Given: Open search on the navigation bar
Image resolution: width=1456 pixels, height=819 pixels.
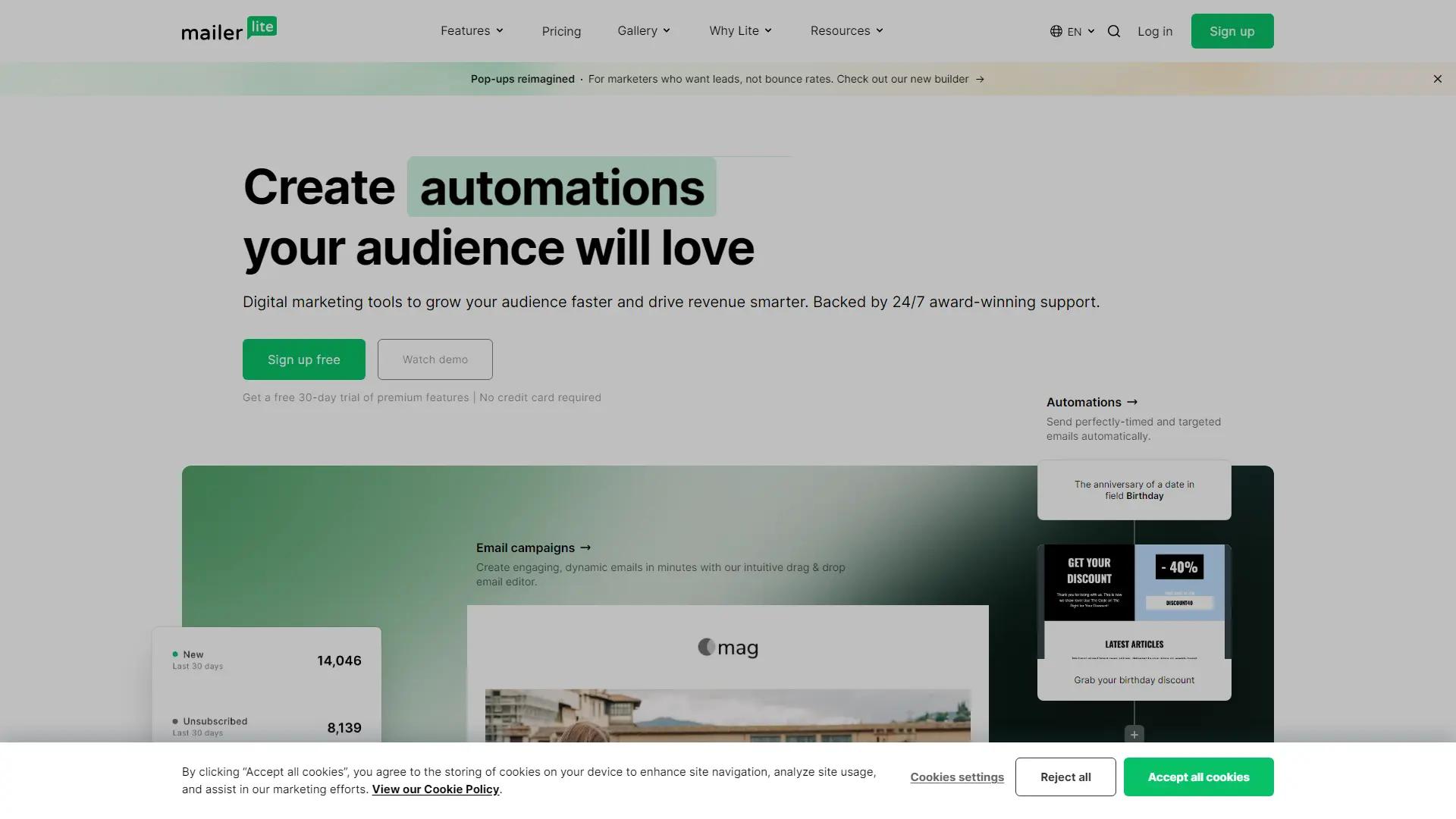Looking at the screenshot, I should [x=1113, y=31].
